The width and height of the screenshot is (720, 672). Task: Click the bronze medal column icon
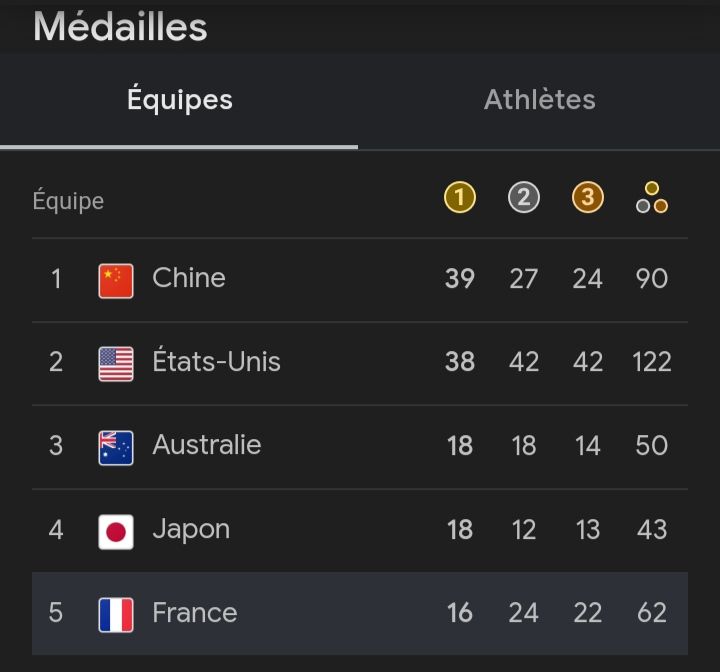(587, 198)
